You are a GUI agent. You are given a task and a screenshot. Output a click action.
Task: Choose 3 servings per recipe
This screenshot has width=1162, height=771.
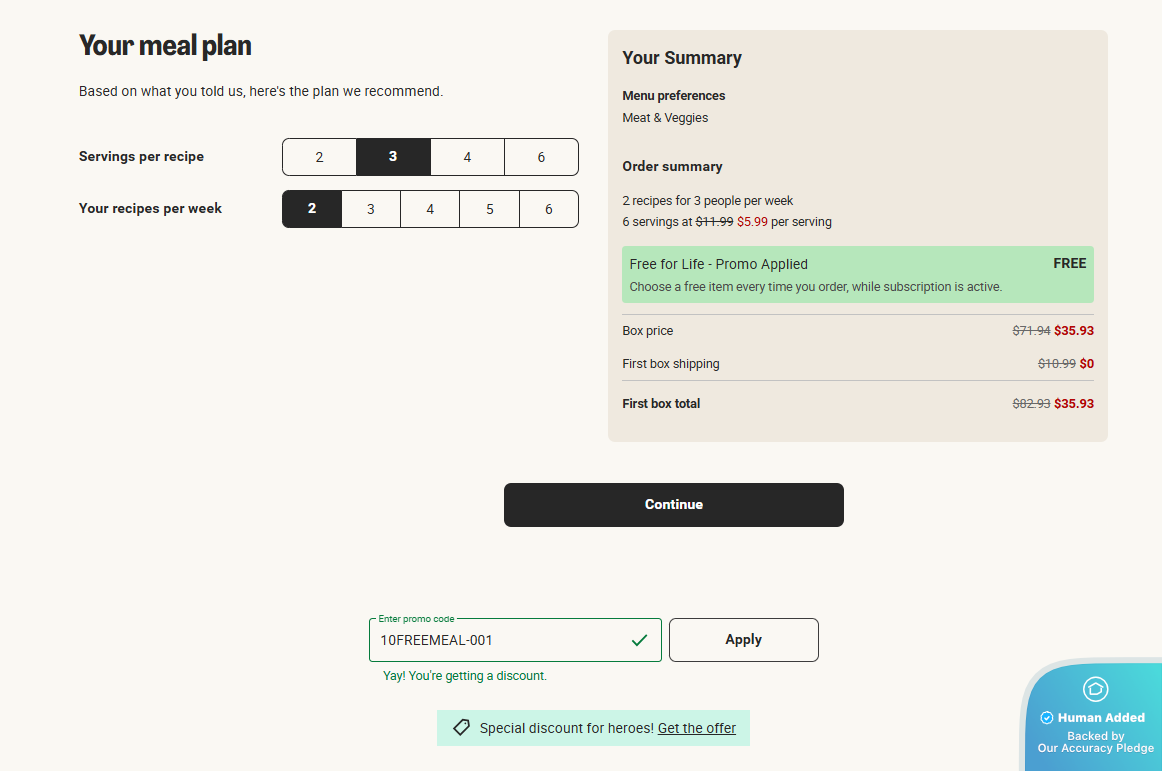[x=393, y=157]
